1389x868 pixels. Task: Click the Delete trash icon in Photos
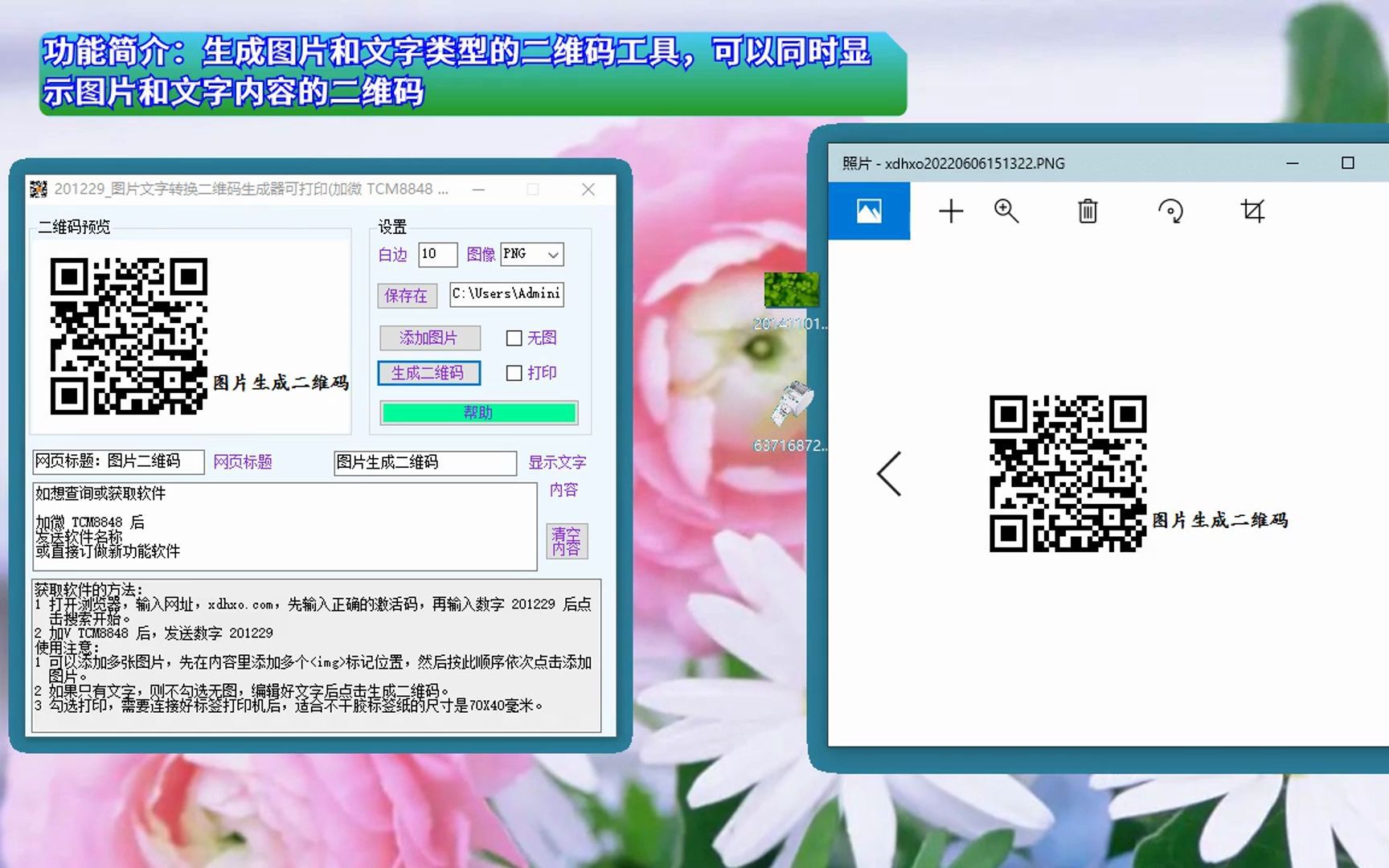[x=1087, y=211]
